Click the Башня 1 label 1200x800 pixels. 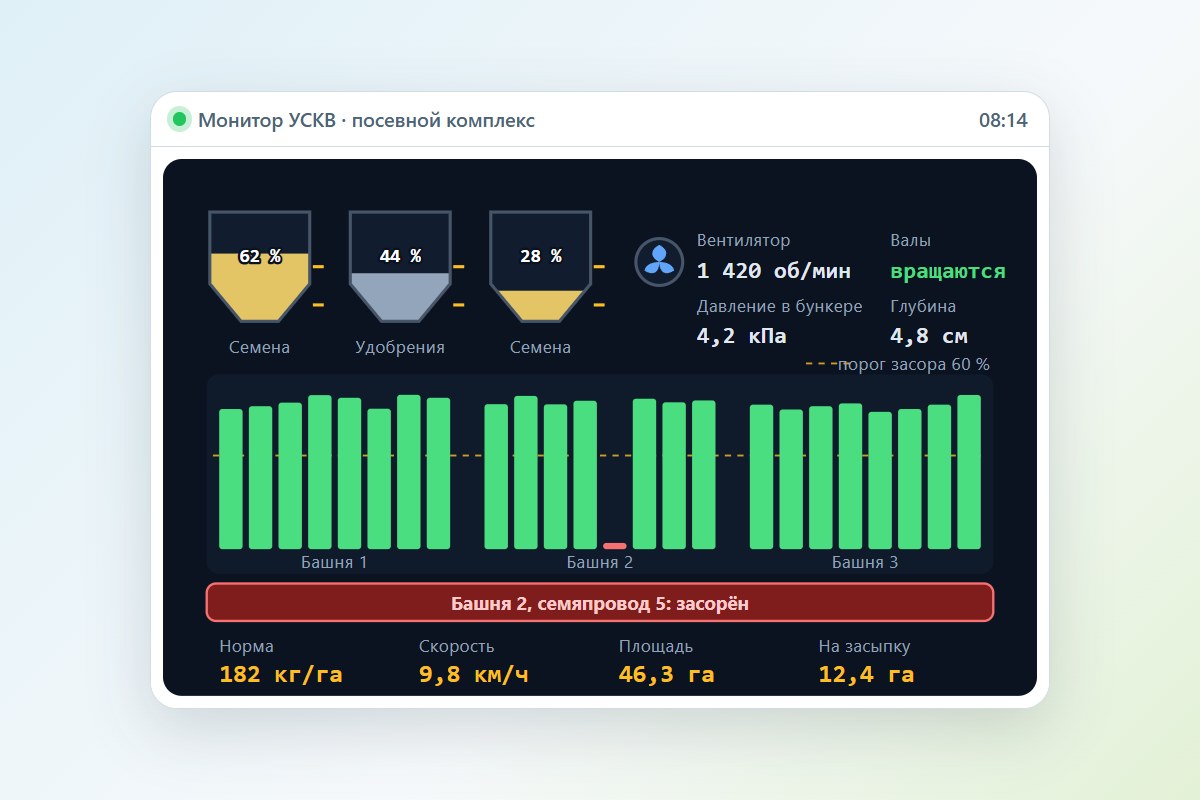point(334,563)
